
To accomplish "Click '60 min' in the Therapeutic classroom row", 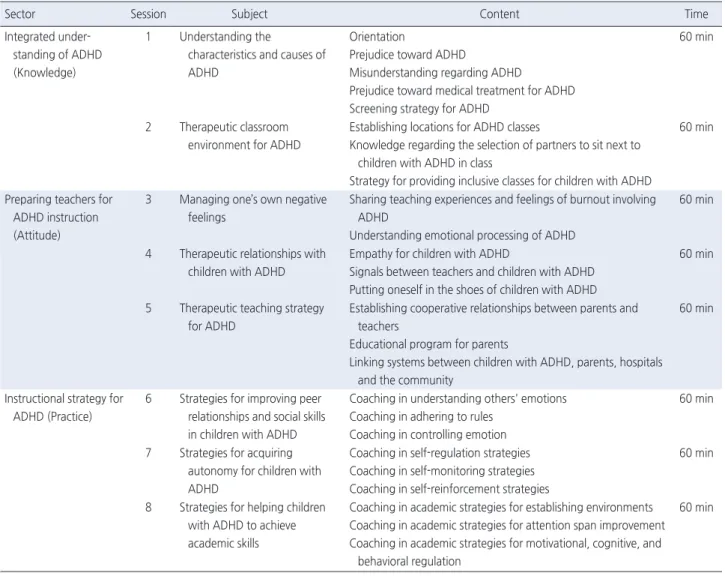I will (x=696, y=127).
